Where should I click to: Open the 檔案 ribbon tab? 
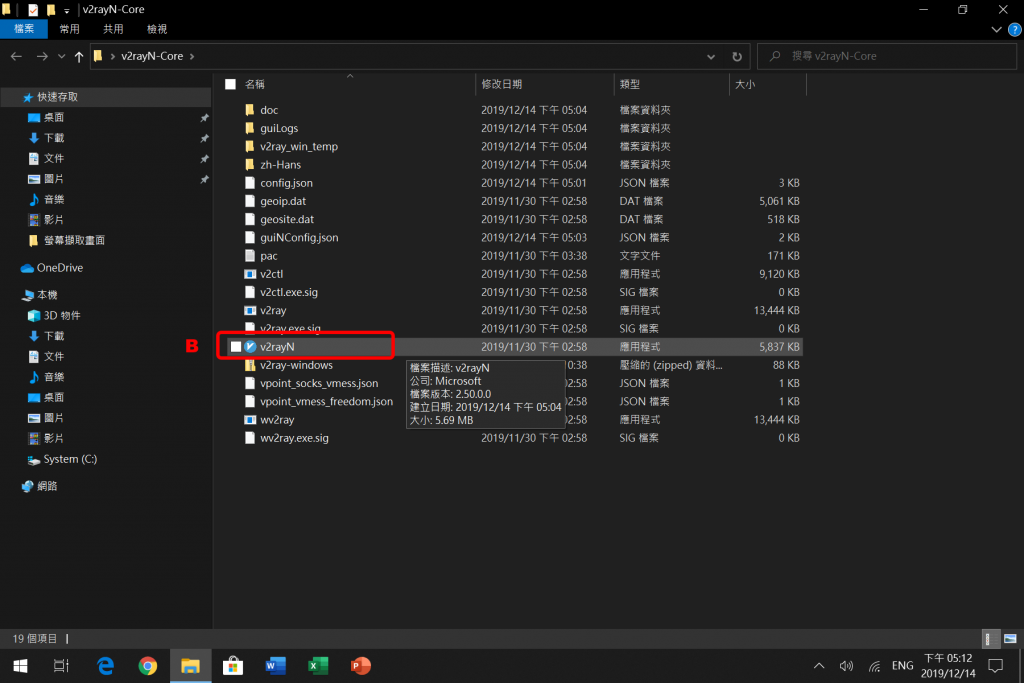[x=24, y=29]
